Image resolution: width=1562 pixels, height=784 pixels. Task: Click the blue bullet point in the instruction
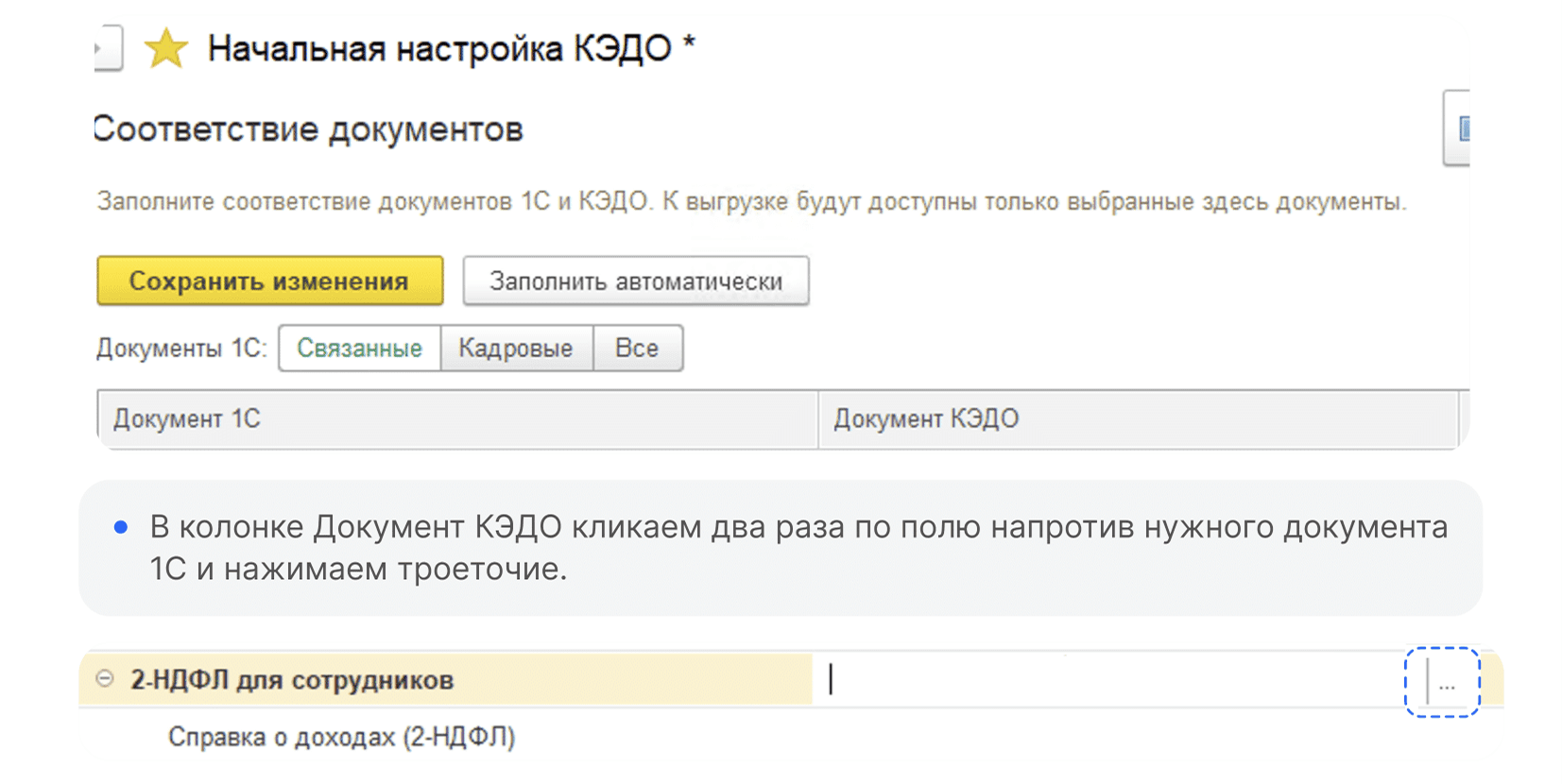[x=120, y=527]
